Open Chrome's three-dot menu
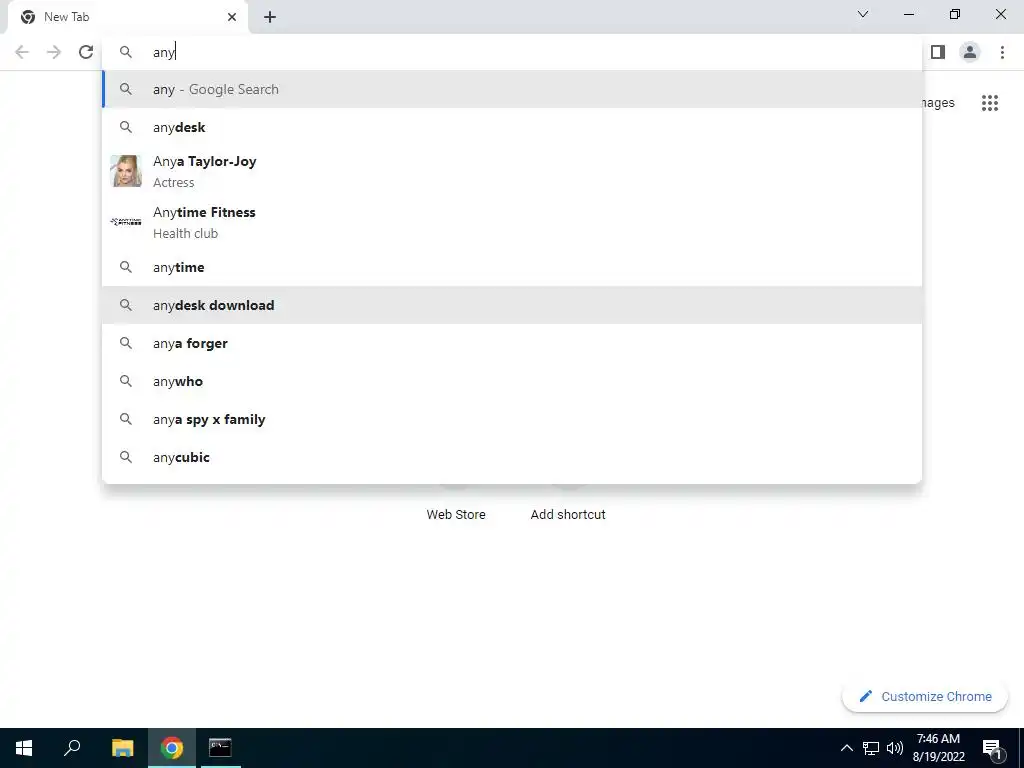 point(1002,52)
